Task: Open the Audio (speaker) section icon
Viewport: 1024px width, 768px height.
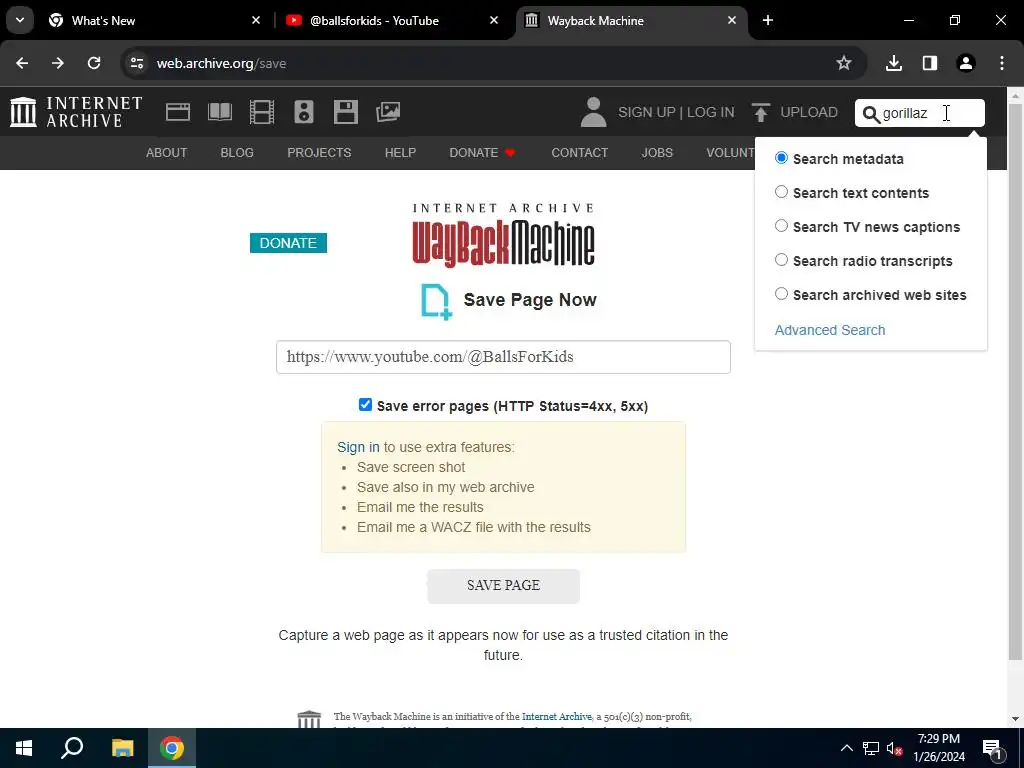Action: 304,112
